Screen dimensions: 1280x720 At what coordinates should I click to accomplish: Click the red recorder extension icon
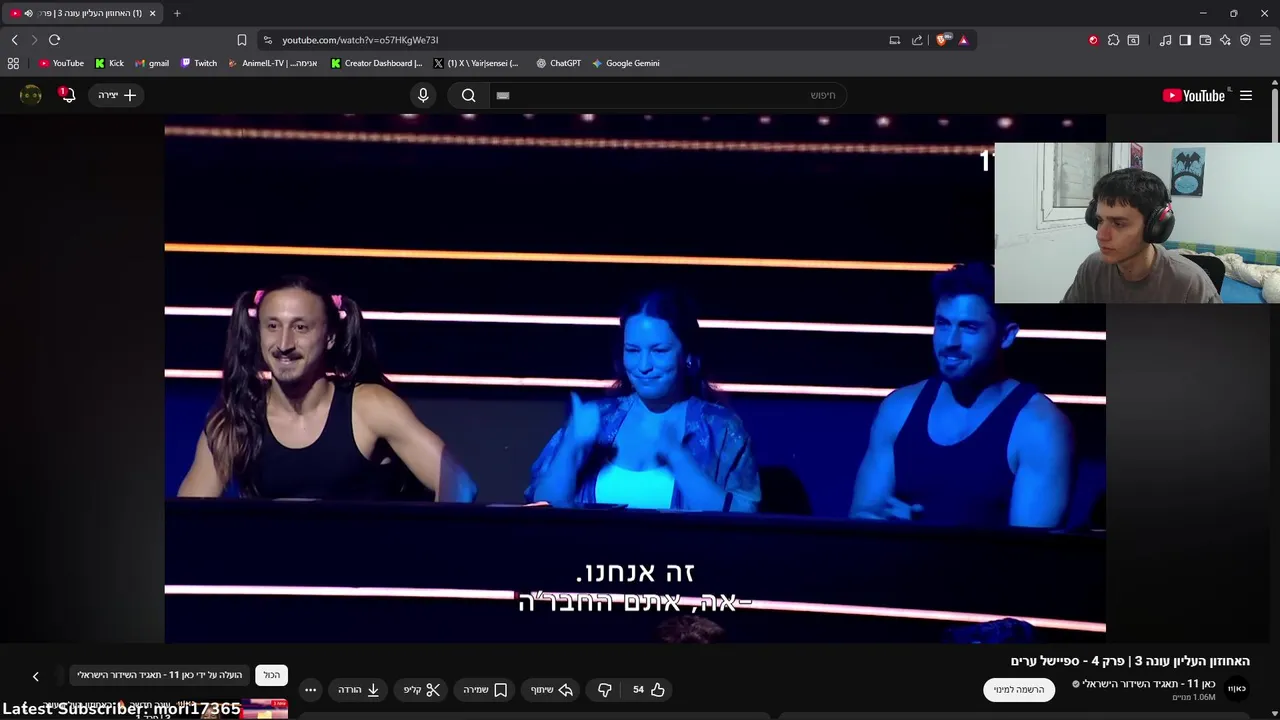[x=1093, y=40]
